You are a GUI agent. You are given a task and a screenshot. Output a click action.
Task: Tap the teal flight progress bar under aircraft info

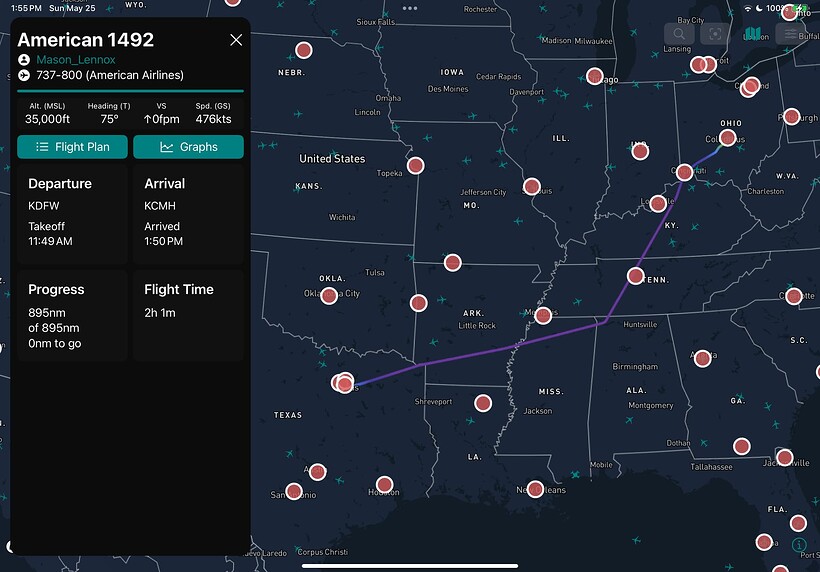pos(130,91)
